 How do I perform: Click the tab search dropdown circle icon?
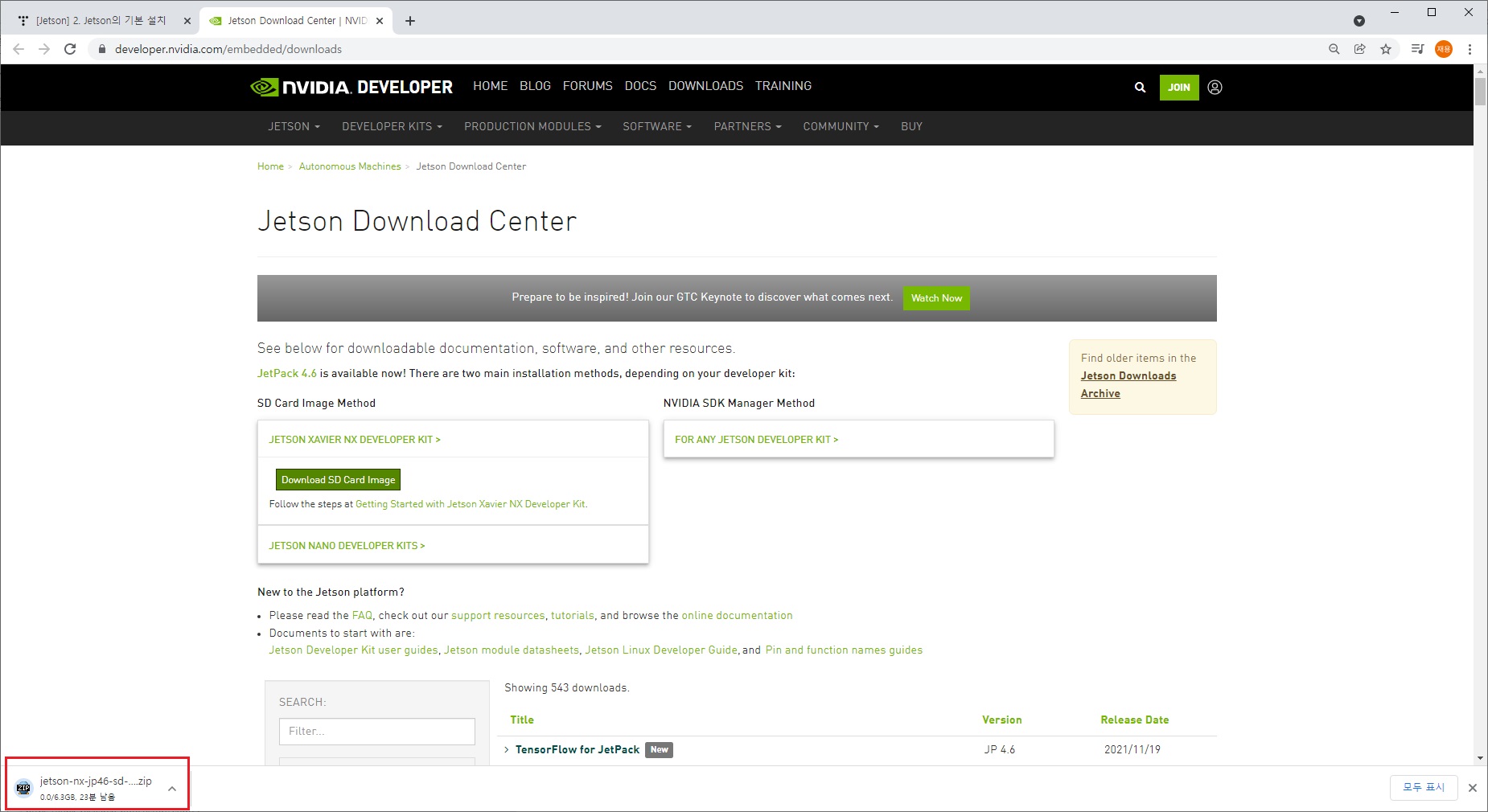pos(1359,21)
